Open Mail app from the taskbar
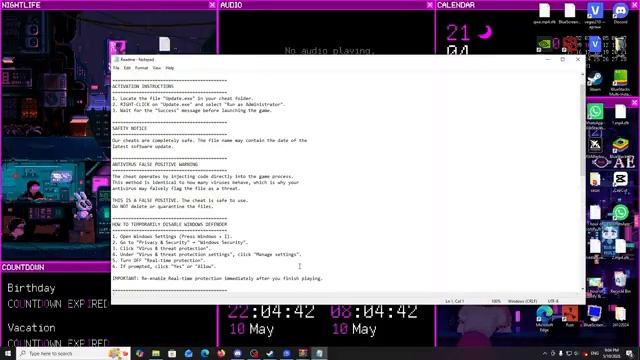Viewport: 640px width, 360px height. (189, 353)
